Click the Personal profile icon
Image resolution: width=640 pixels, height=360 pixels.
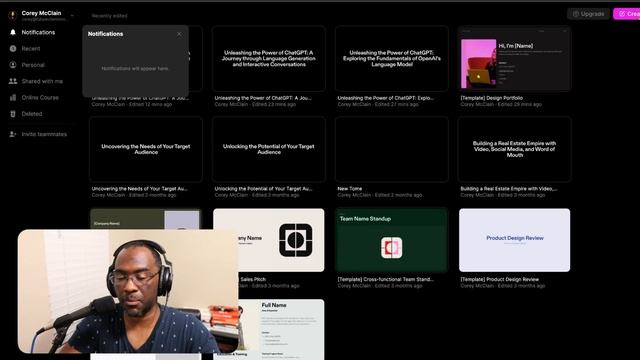coord(13,65)
